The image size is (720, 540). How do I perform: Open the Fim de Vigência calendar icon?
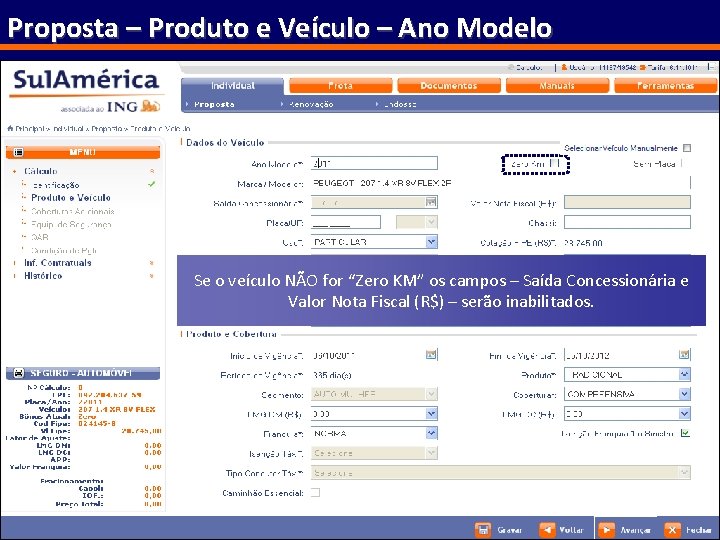[x=684, y=354]
